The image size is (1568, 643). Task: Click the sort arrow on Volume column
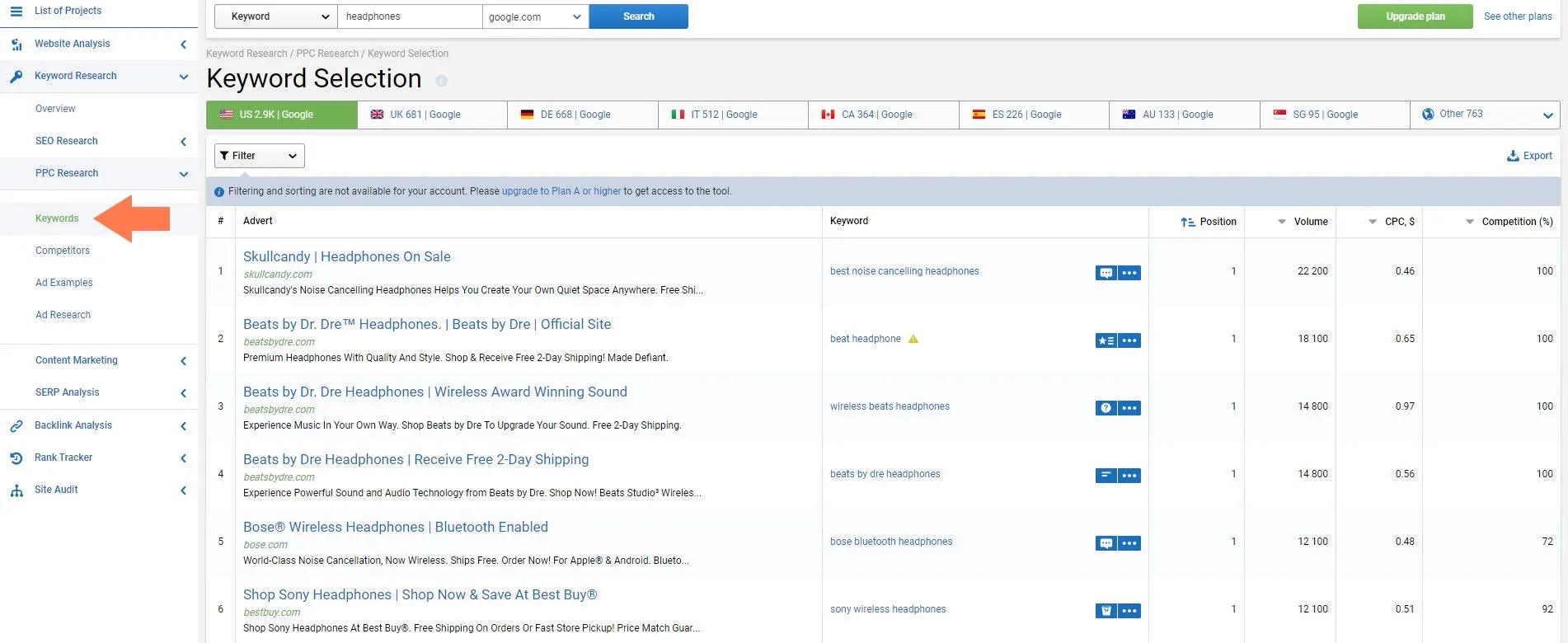(x=1282, y=222)
